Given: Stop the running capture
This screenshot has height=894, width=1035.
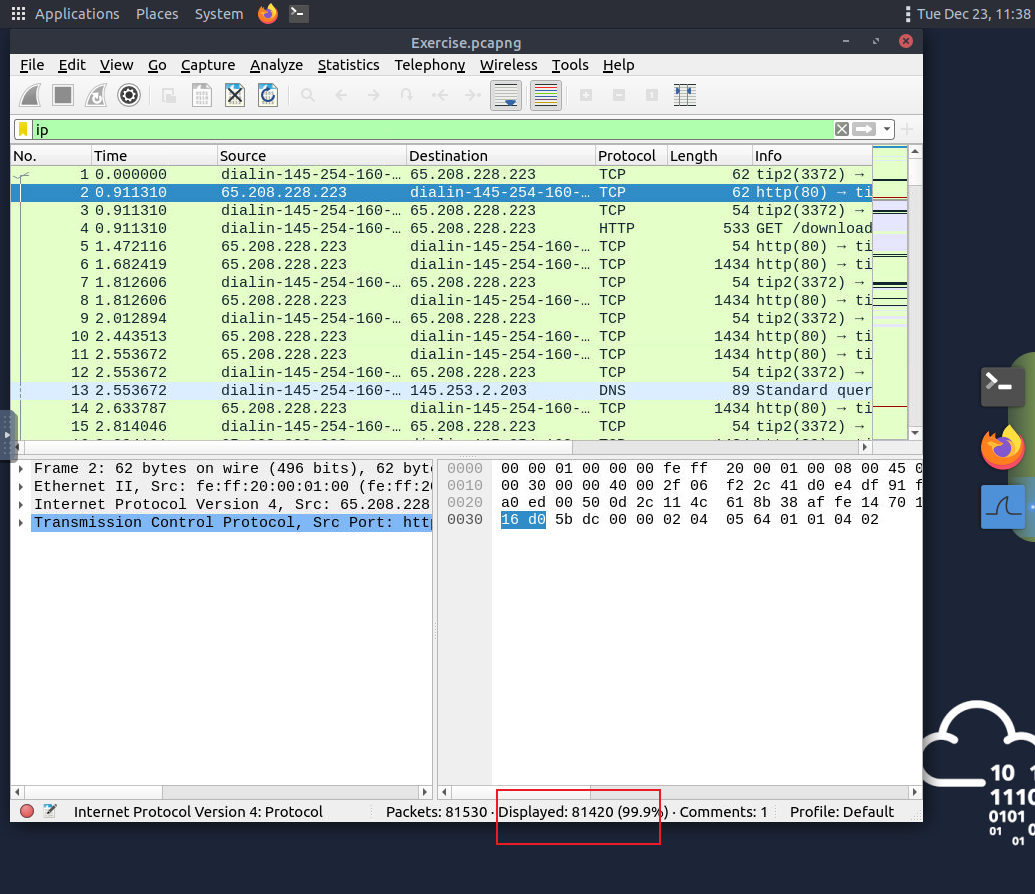Looking at the screenshot, I should 63,96.
